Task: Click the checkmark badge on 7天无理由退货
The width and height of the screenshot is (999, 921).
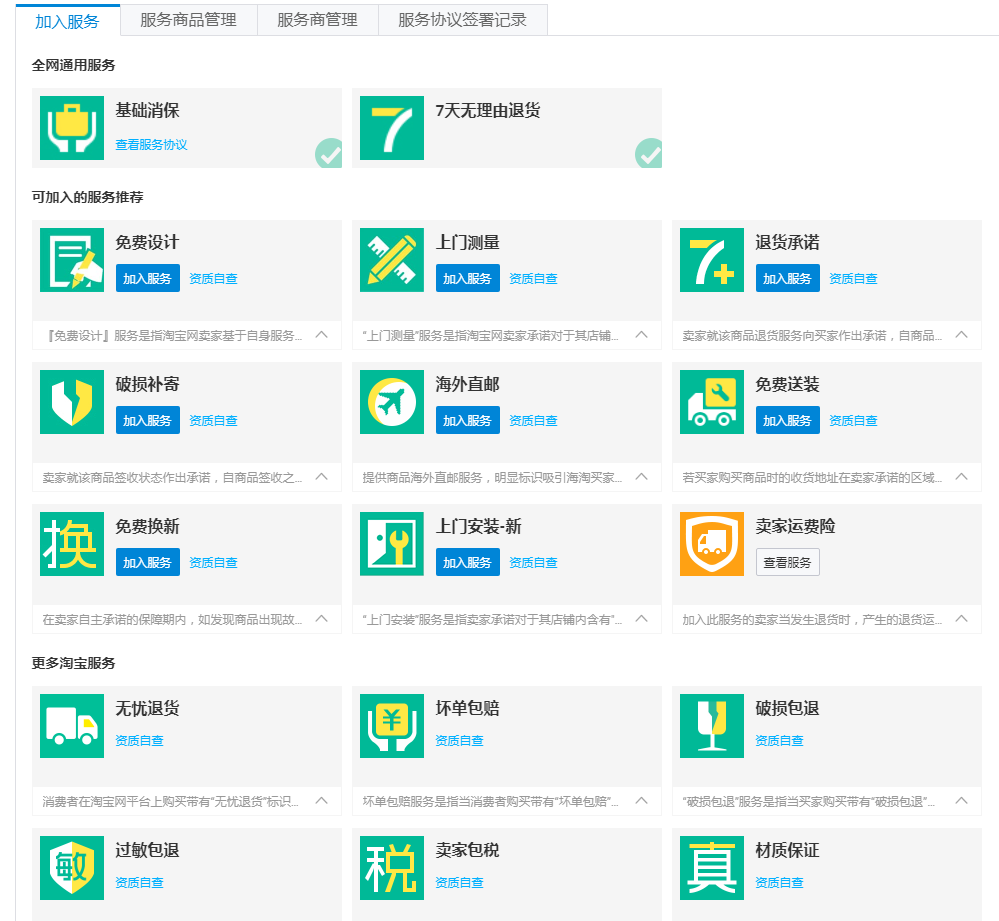Action: (649, 154)
